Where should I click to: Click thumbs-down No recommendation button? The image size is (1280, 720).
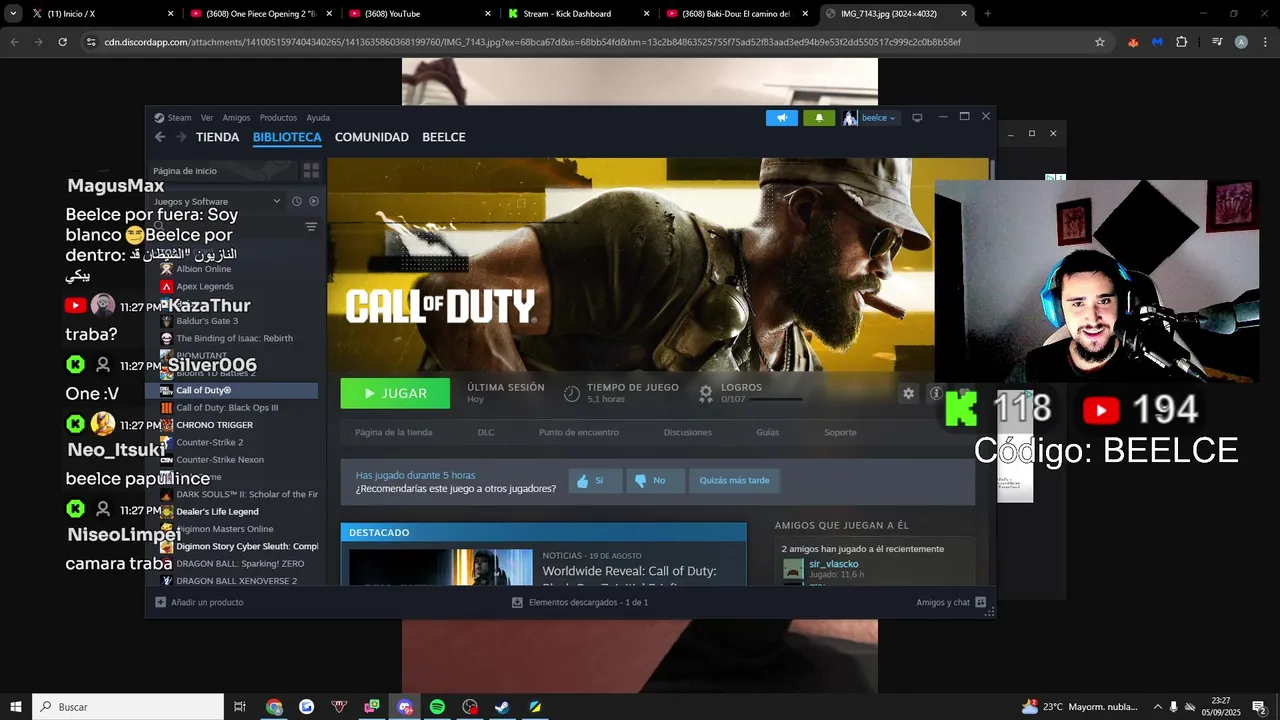655,480
